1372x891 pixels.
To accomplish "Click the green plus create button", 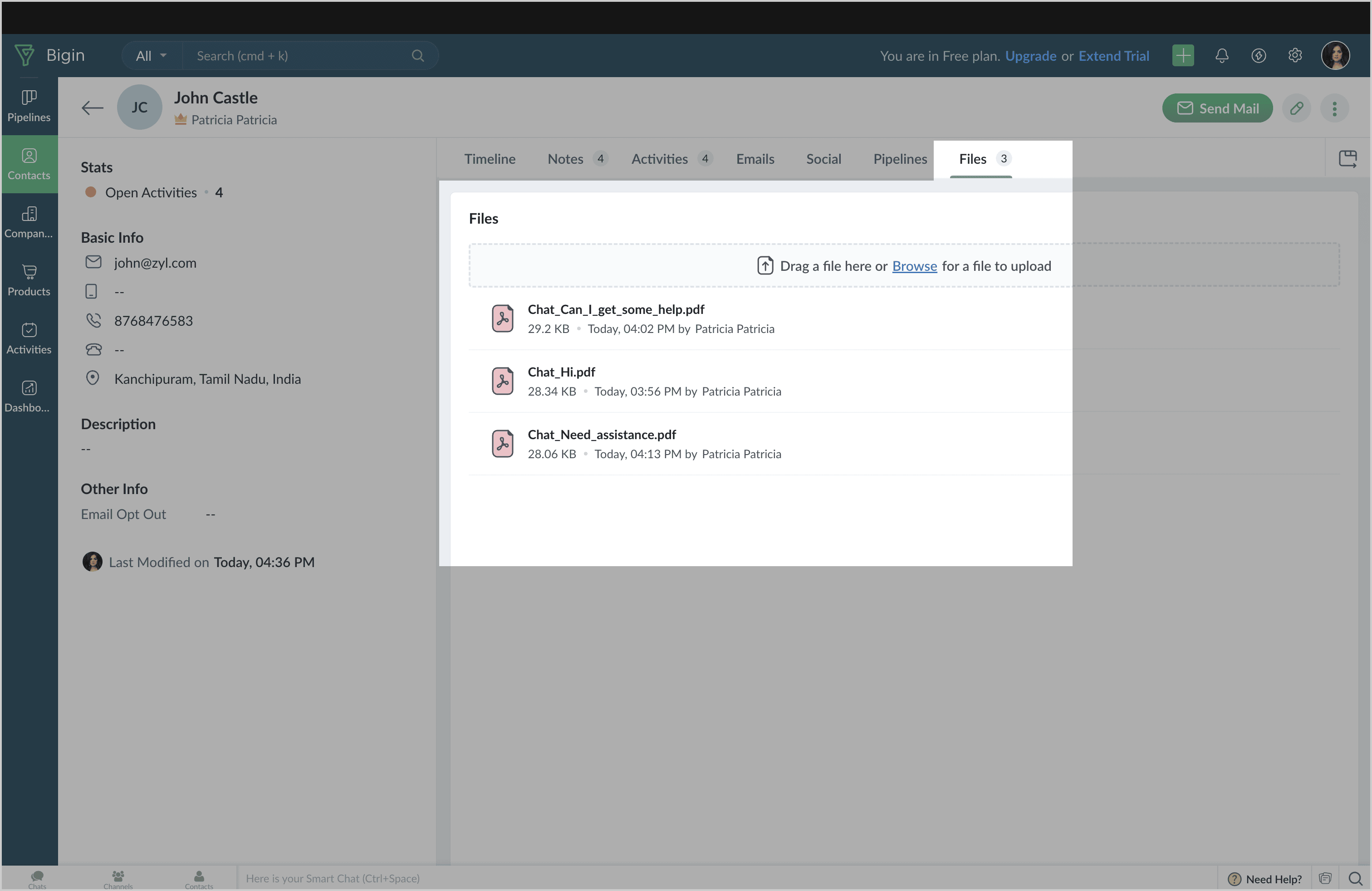I will tap(1183, 56).
